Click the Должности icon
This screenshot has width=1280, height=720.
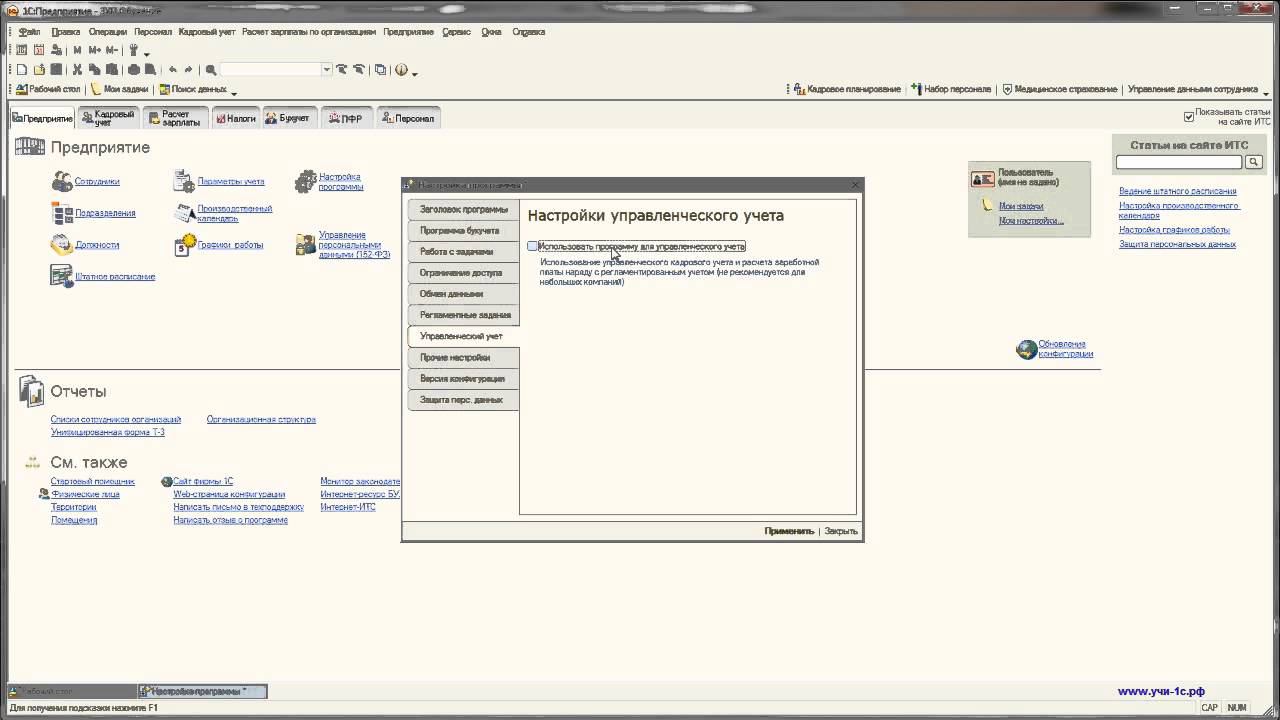pyautogui.click(x=62, y=245)
